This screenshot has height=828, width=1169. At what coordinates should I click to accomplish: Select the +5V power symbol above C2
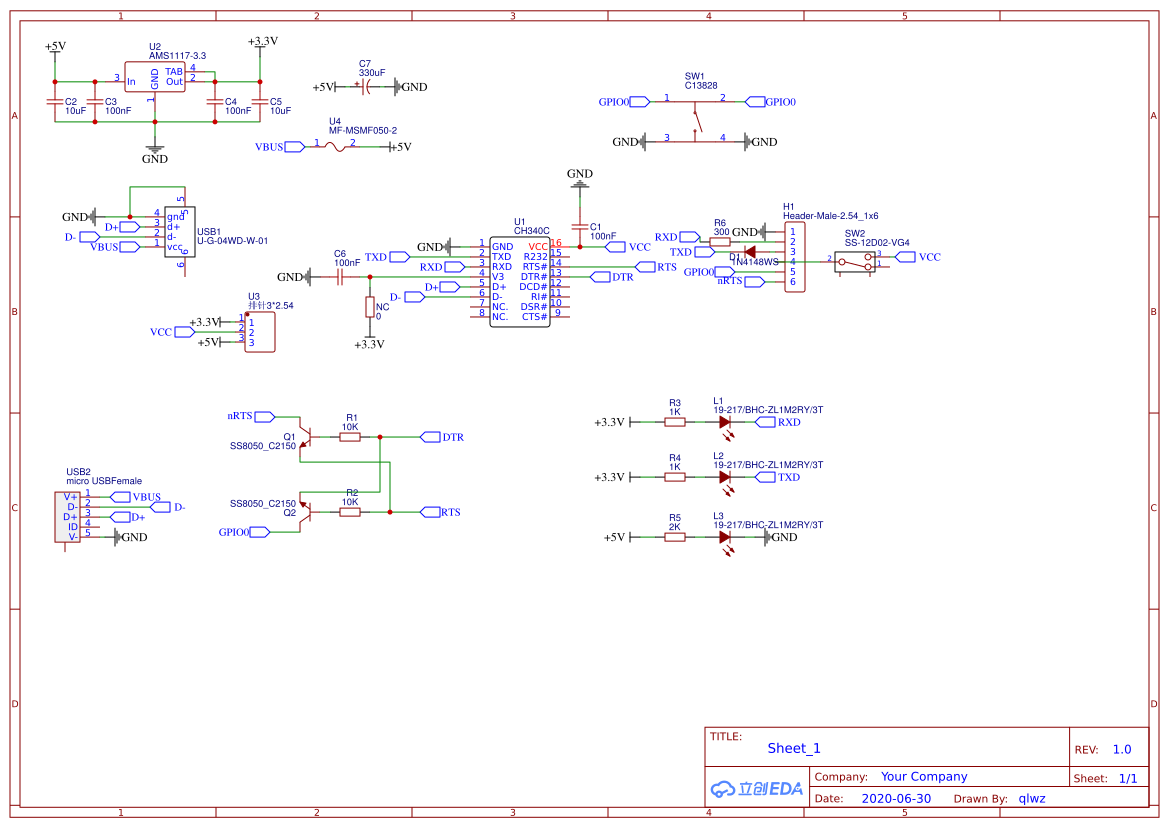coord(55,49)
